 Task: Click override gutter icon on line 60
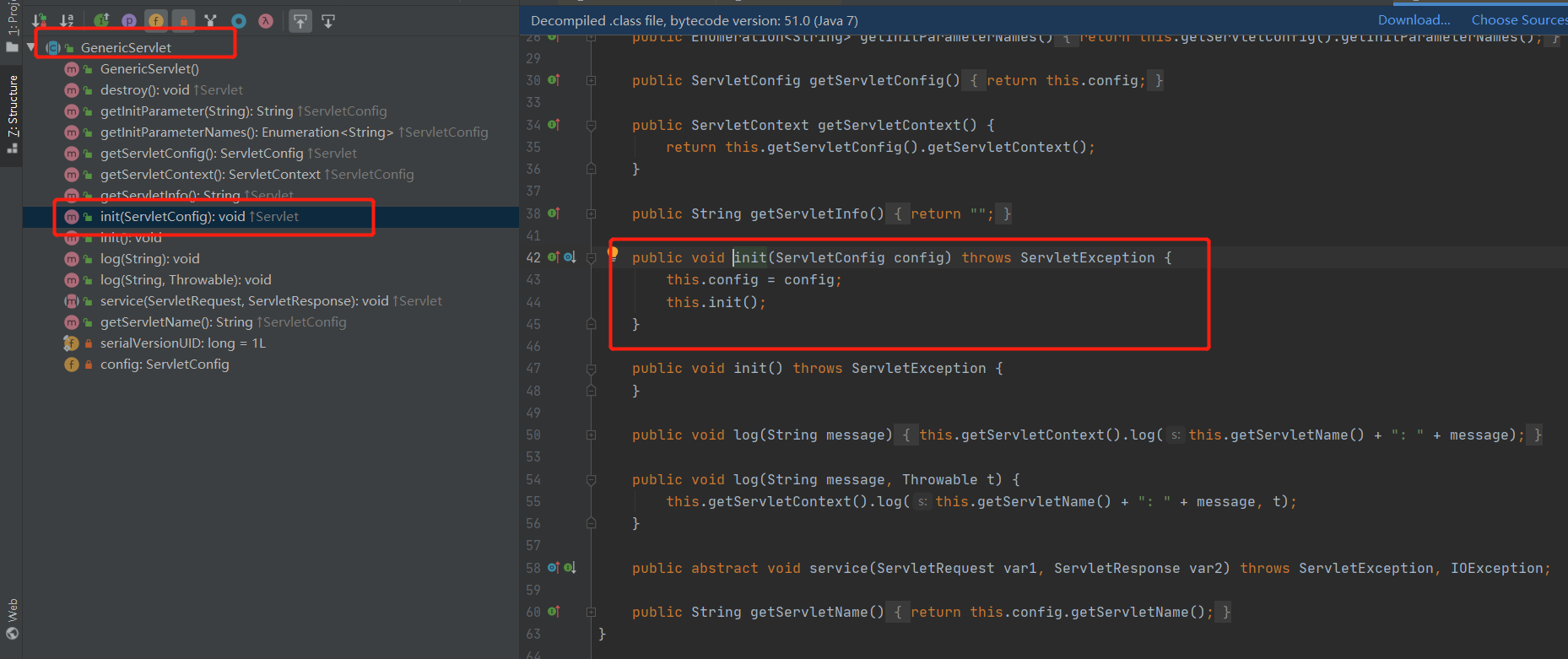[554, 612]
